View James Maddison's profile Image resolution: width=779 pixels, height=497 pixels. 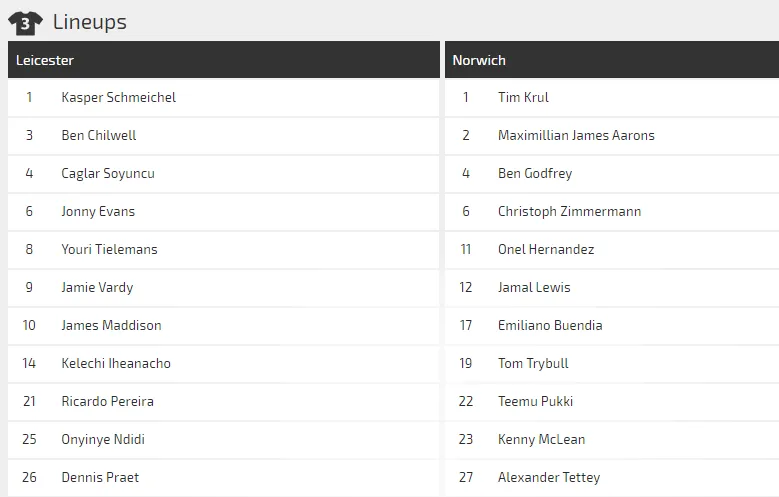click(x=111, y=325)
